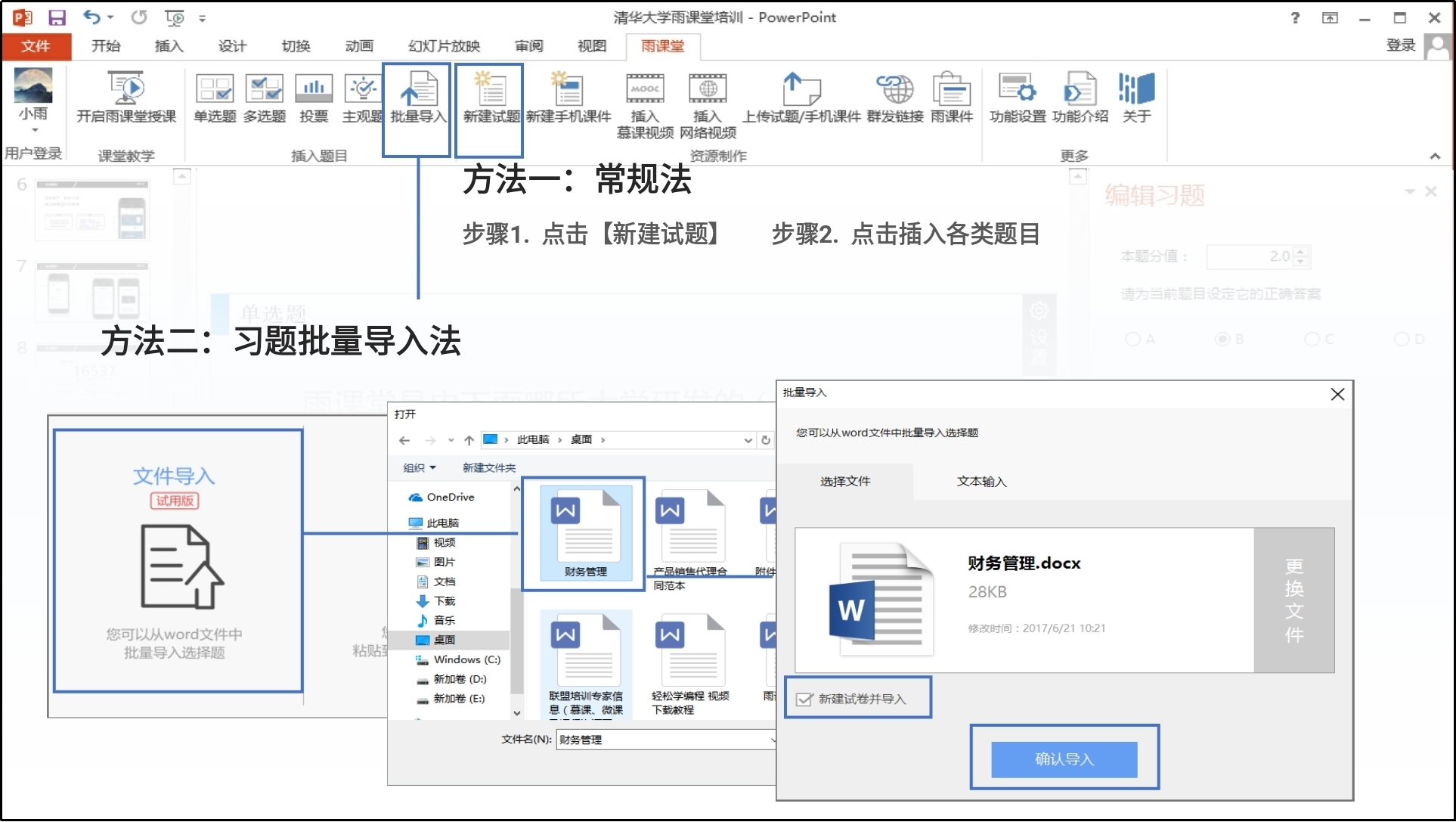Screen dimensions: 1456x822
Task: Click up-folder arrow in the 打开 dialog
Action: 469,440
